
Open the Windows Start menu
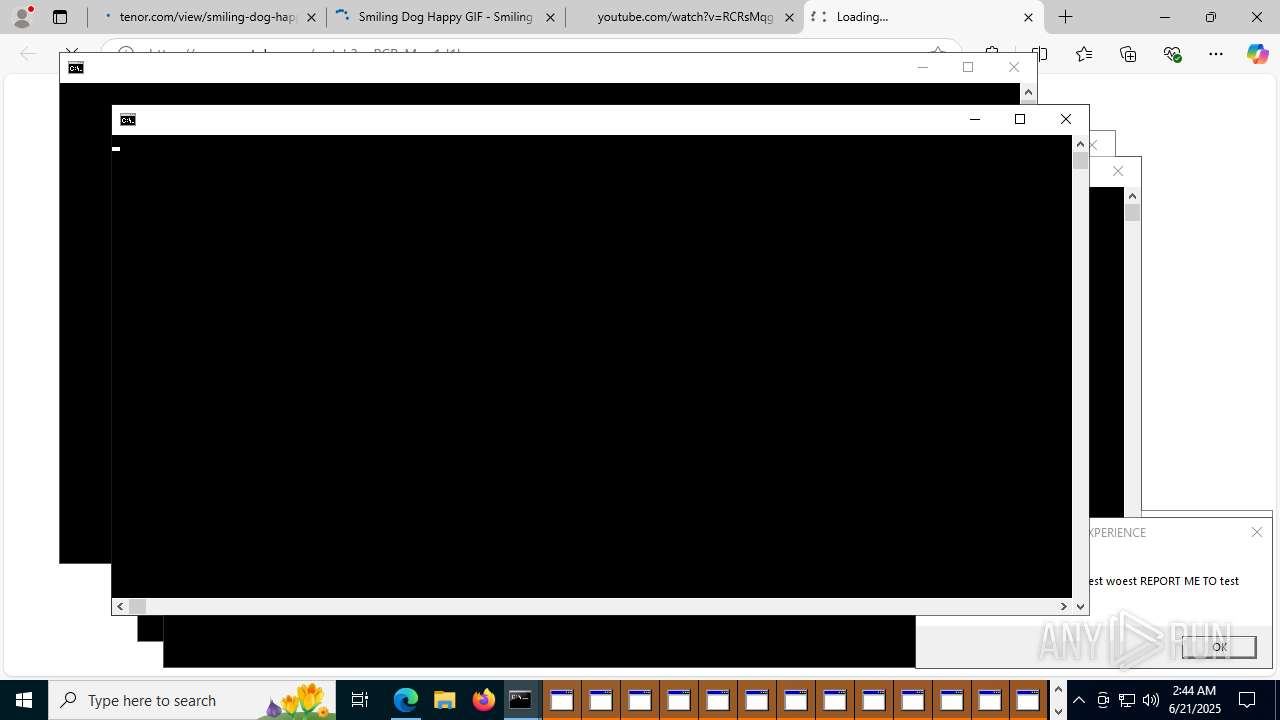24,700
